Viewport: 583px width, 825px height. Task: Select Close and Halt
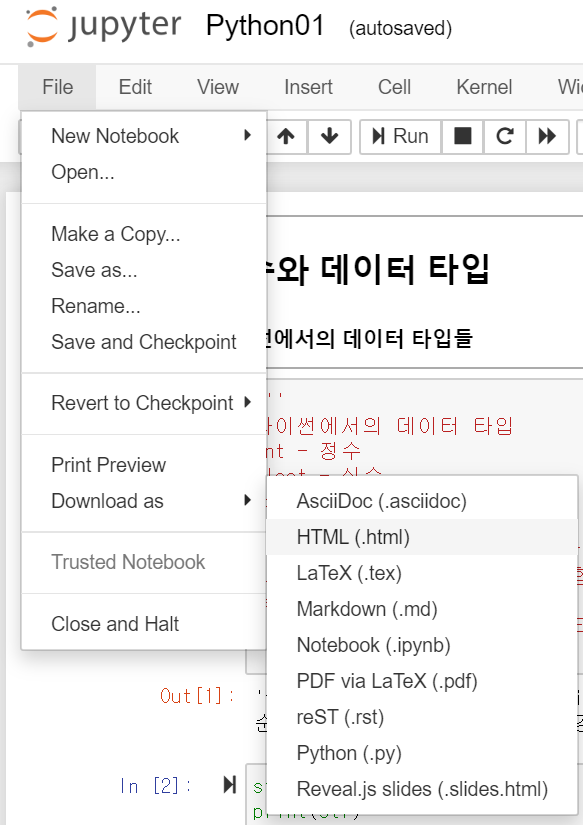click(x=144, y=624)
